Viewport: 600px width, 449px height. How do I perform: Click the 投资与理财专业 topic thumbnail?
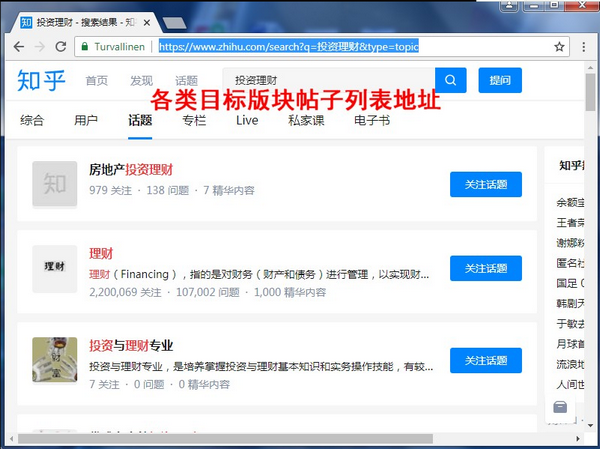[55, 360]
